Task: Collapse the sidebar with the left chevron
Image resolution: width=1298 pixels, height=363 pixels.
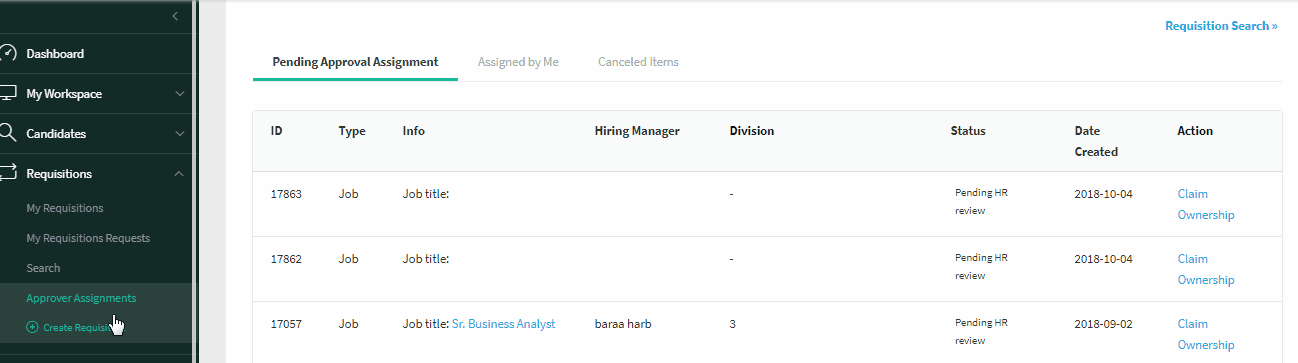Action: pyautogui.click(x=175, y=16)
